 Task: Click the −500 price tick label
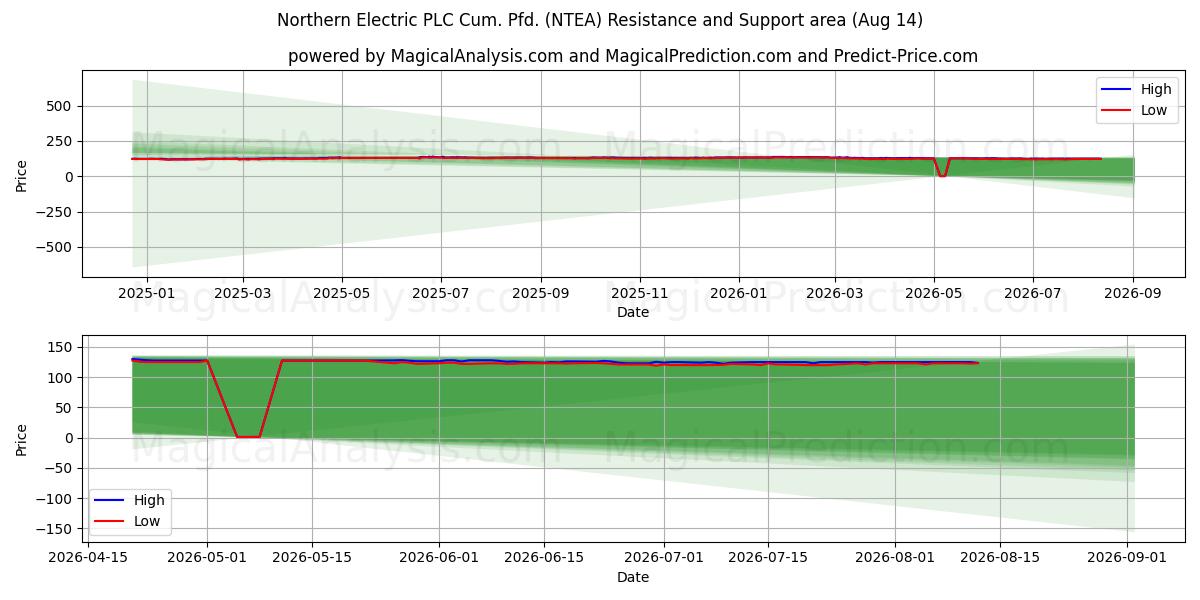(x=56, y=247)
